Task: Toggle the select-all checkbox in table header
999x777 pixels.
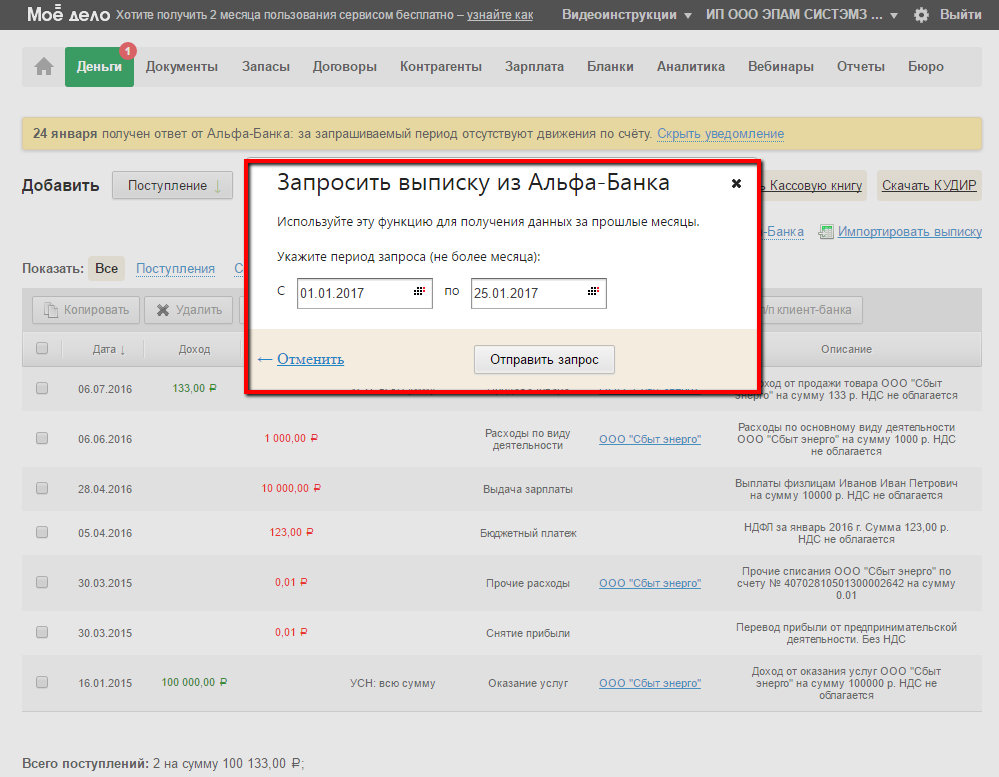Action: coord(42,349)
